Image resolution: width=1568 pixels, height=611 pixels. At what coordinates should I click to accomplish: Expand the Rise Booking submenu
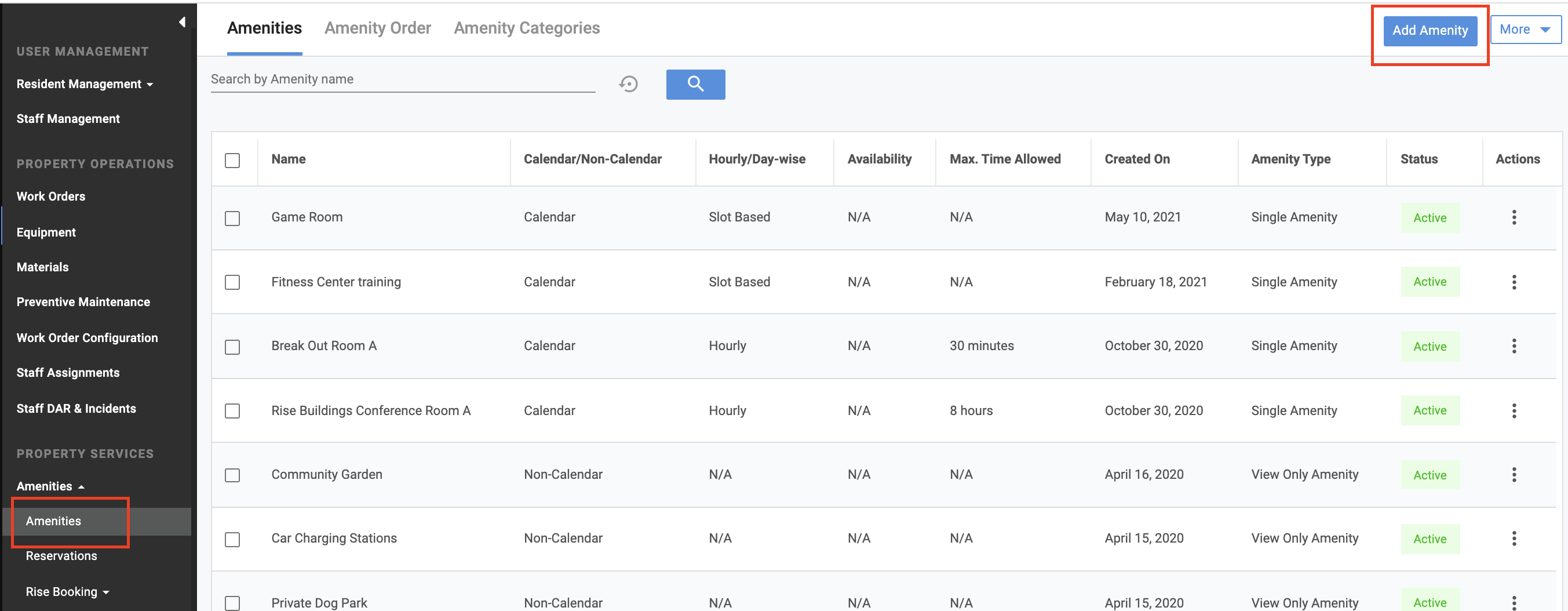click(67, 591)
